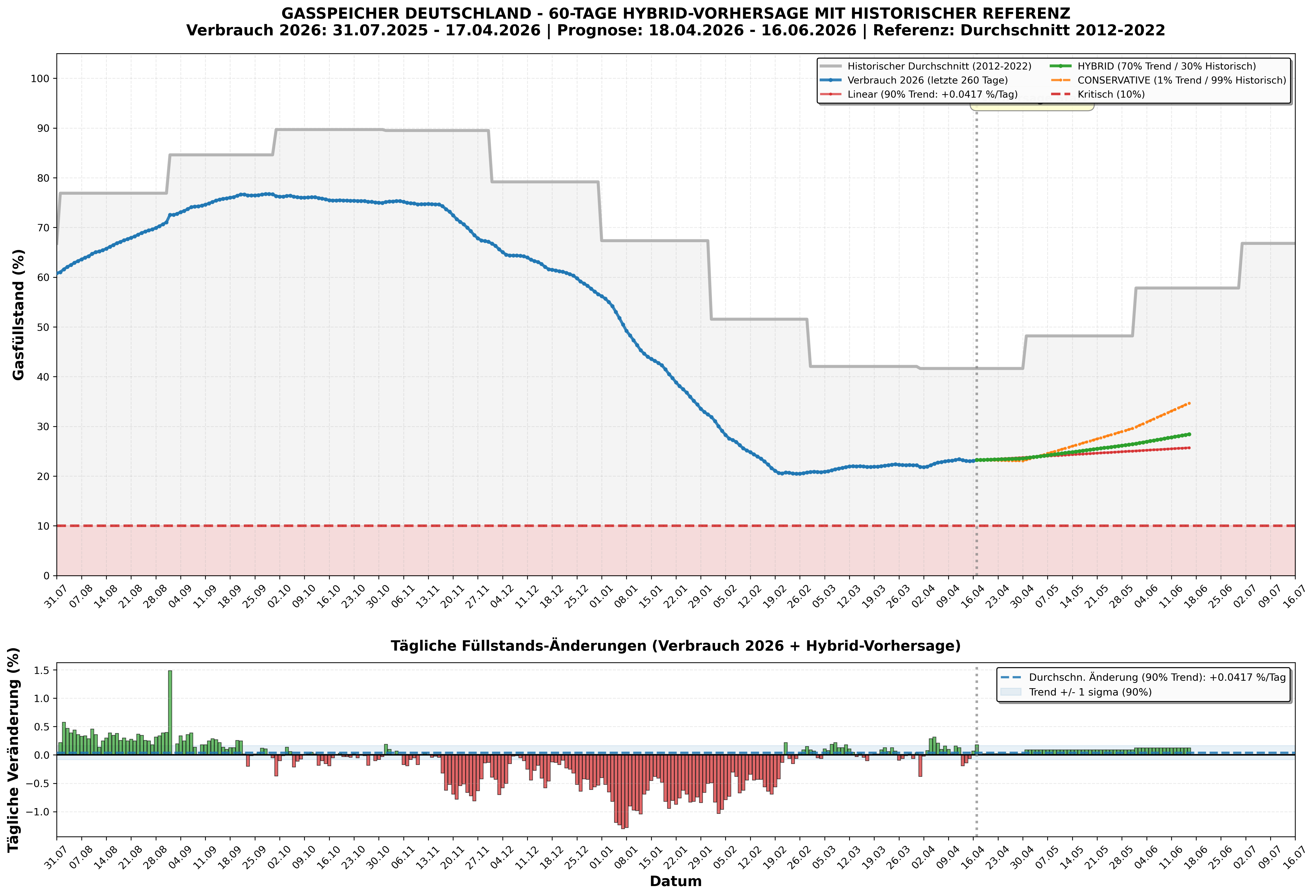This screenshot has height=896, width=1316.
Task: Click legend label 'Linear (90% Trend: +0.0417 %/Tag)'
Action: click(933, 95)
